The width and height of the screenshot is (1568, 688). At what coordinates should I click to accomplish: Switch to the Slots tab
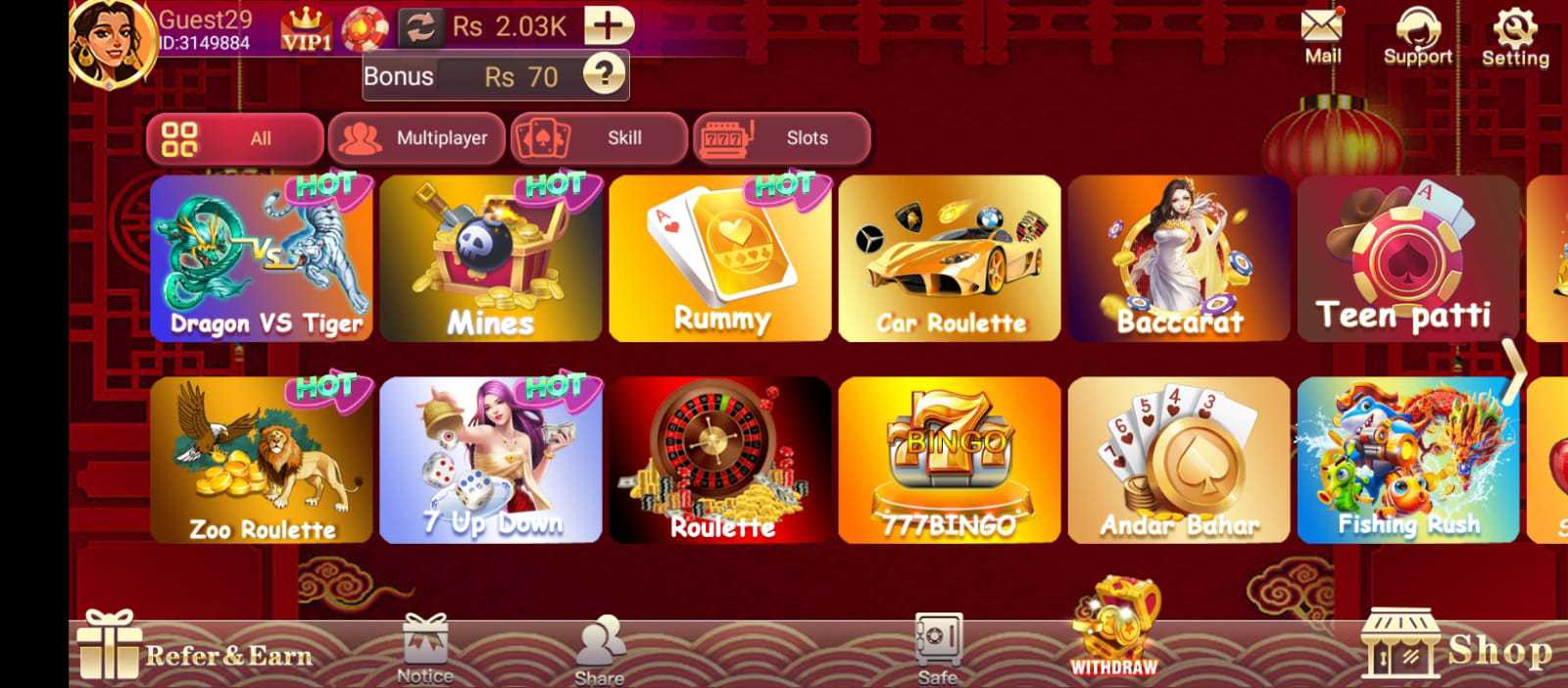pyautogui.click(x=782, y=138)
